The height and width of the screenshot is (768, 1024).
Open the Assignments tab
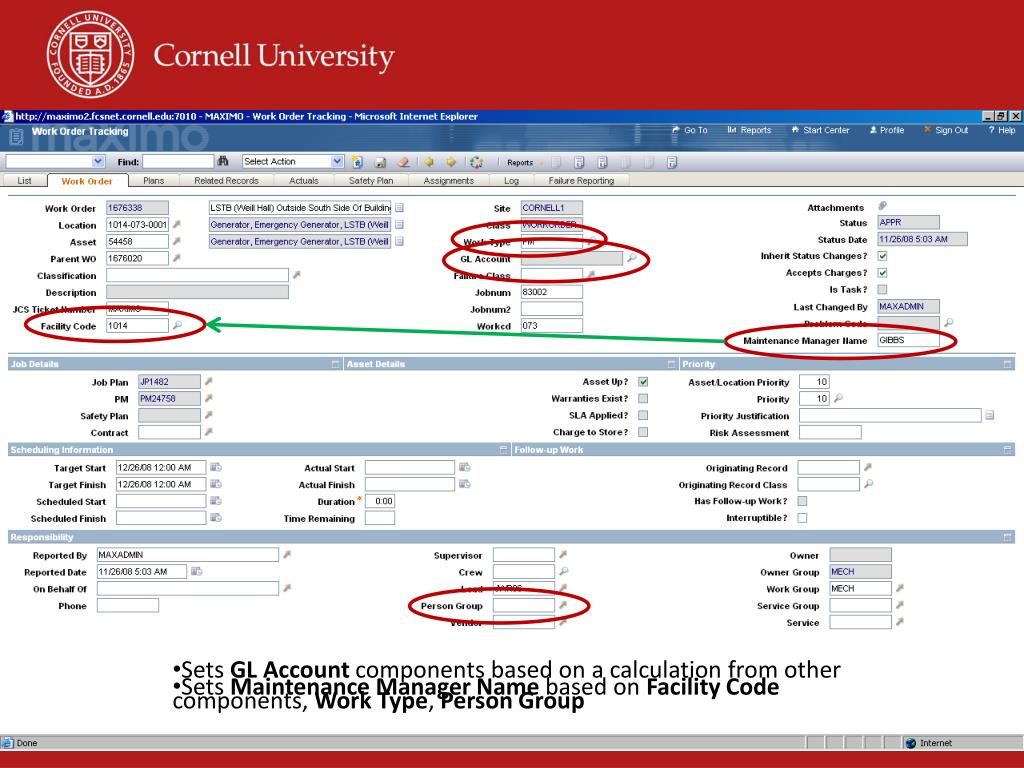point(449,181)
